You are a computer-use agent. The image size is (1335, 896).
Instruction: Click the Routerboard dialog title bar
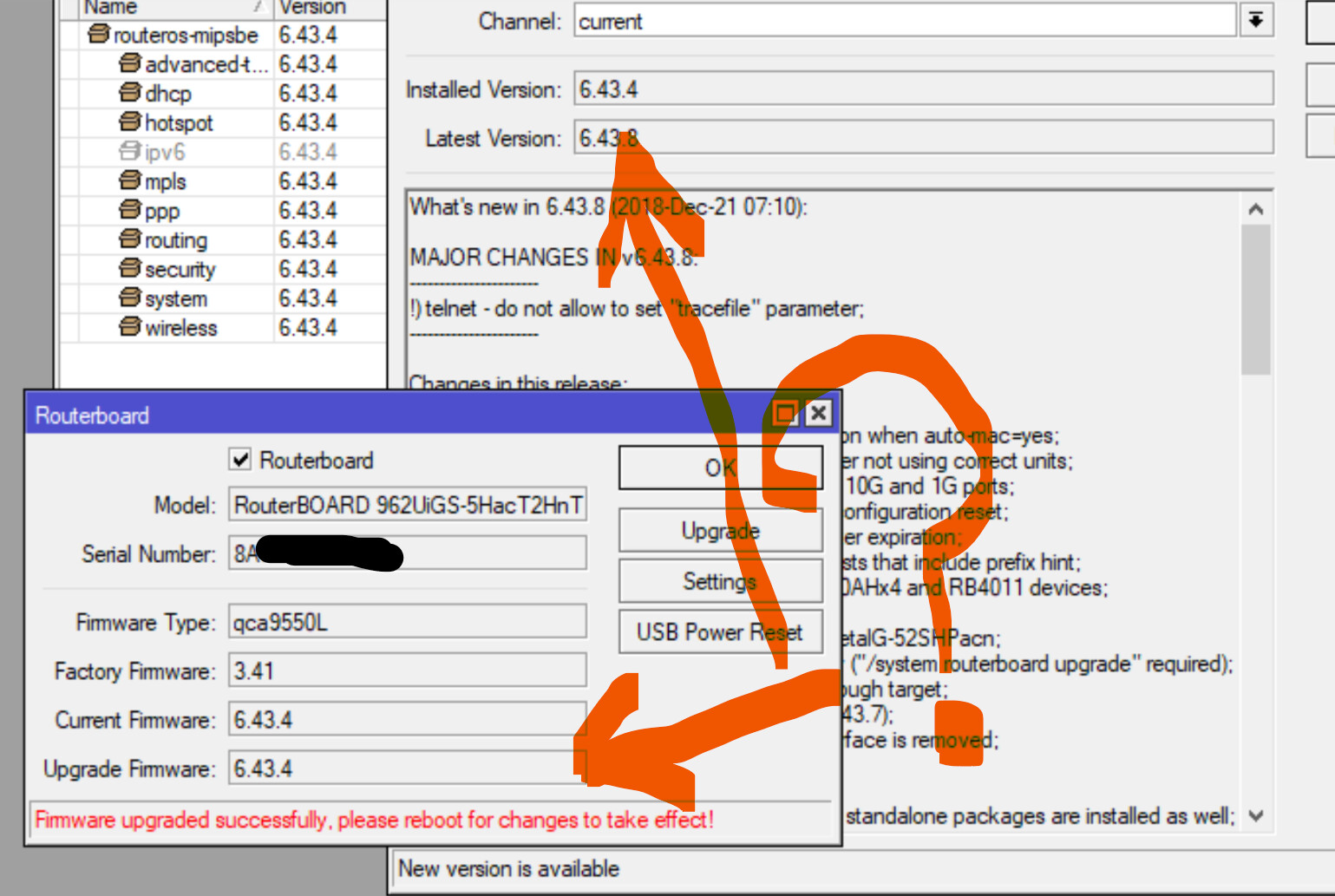coord(399,415)
